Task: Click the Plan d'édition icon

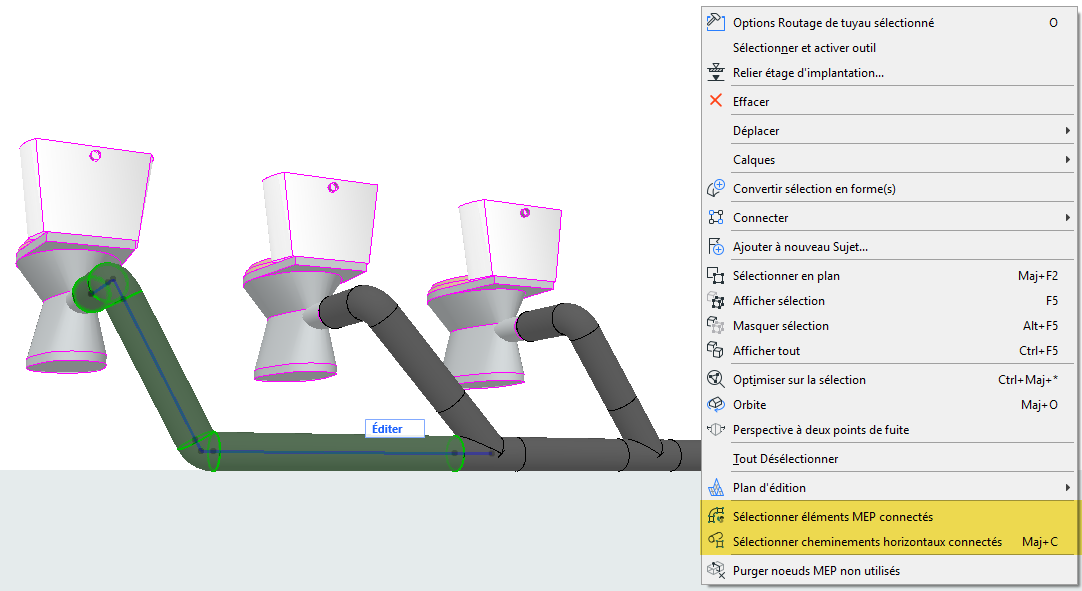Action: (x=716, y=487)
